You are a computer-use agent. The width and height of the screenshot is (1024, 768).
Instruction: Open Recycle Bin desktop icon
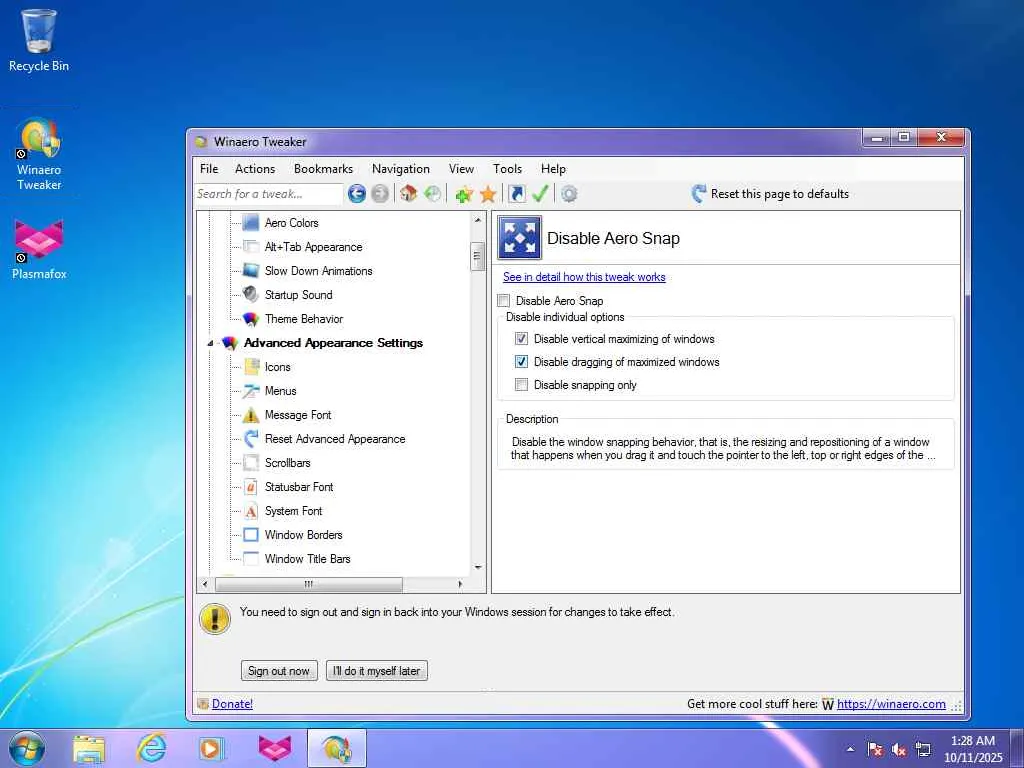[x=39, y=40]
